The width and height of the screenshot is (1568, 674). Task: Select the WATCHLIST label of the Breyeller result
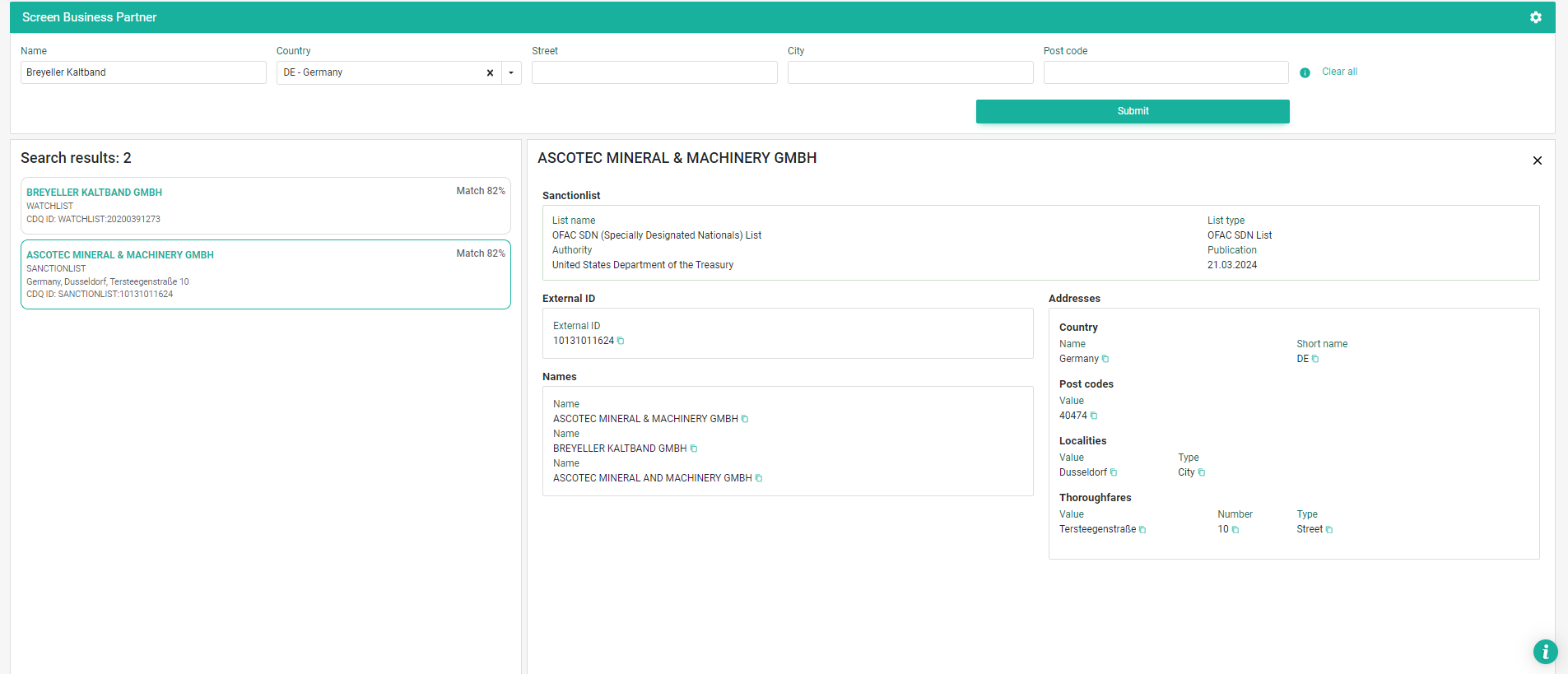point(49,207)
